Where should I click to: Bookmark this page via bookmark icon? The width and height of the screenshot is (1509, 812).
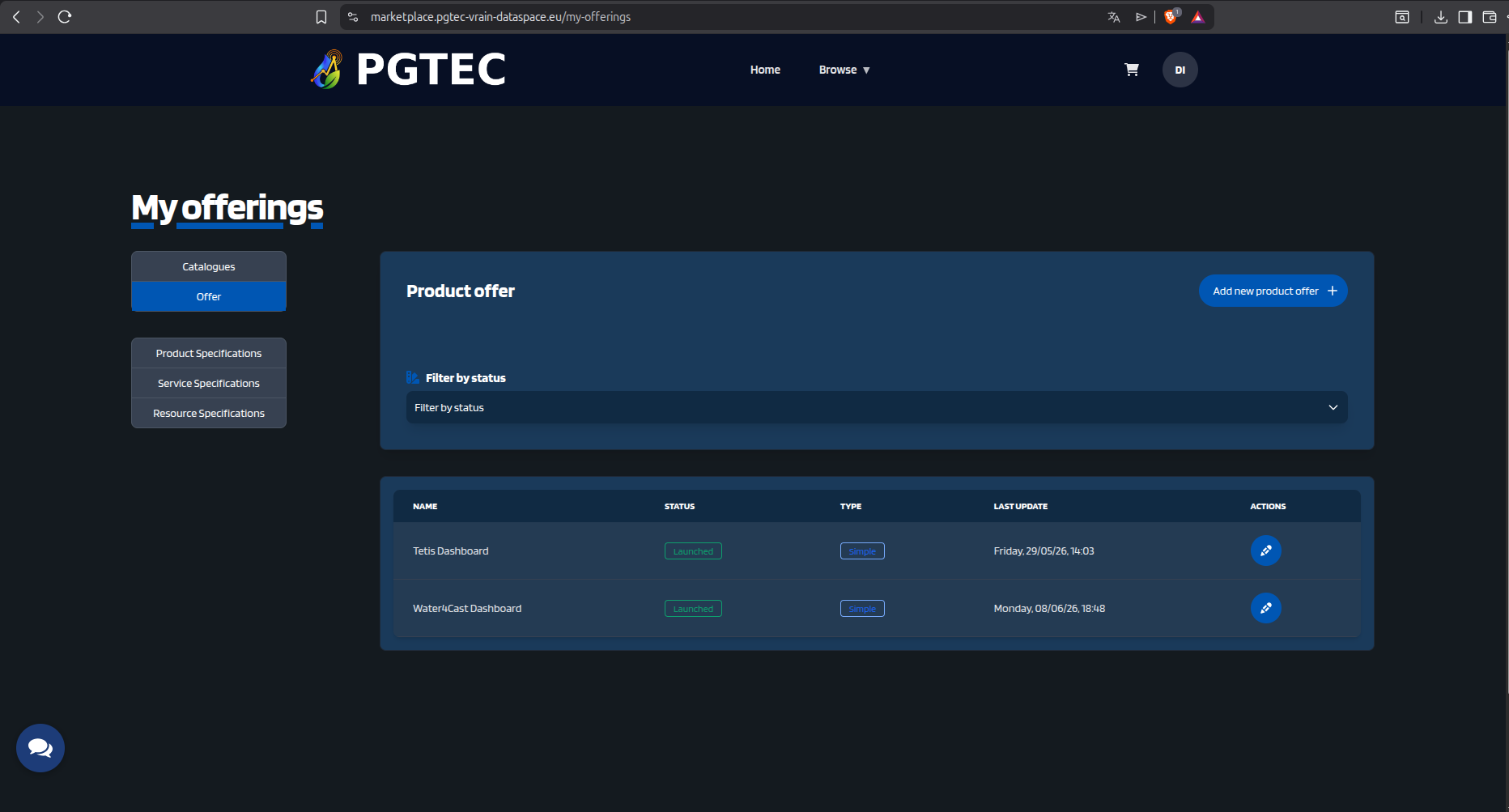tap(321, 17)
